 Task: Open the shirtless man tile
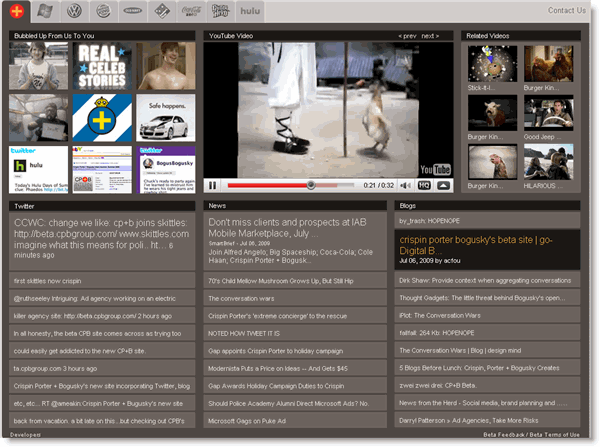coord(166,66)
